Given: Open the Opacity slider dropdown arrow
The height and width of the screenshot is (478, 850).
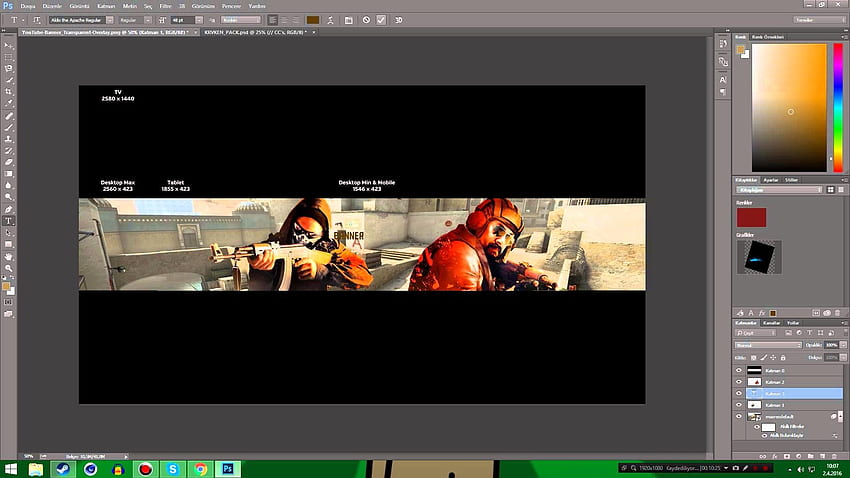Looking at the screenshot, I should tap(843, 345).
